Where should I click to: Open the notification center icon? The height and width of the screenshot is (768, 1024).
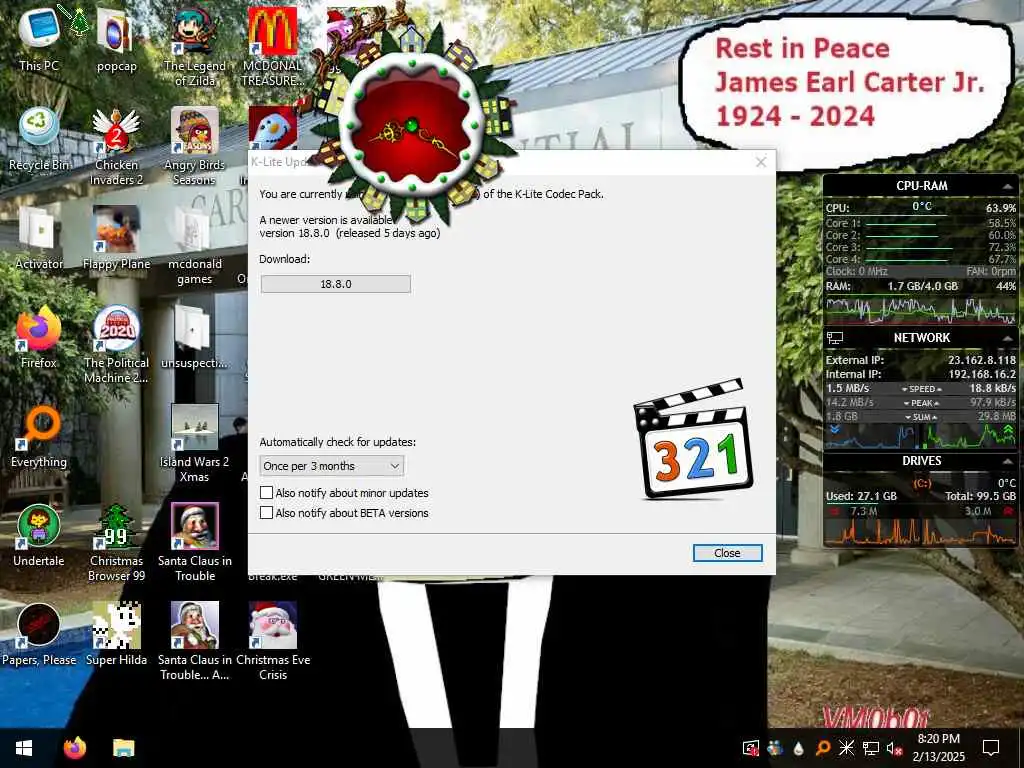pyautogui.click(x=991, y=748)
